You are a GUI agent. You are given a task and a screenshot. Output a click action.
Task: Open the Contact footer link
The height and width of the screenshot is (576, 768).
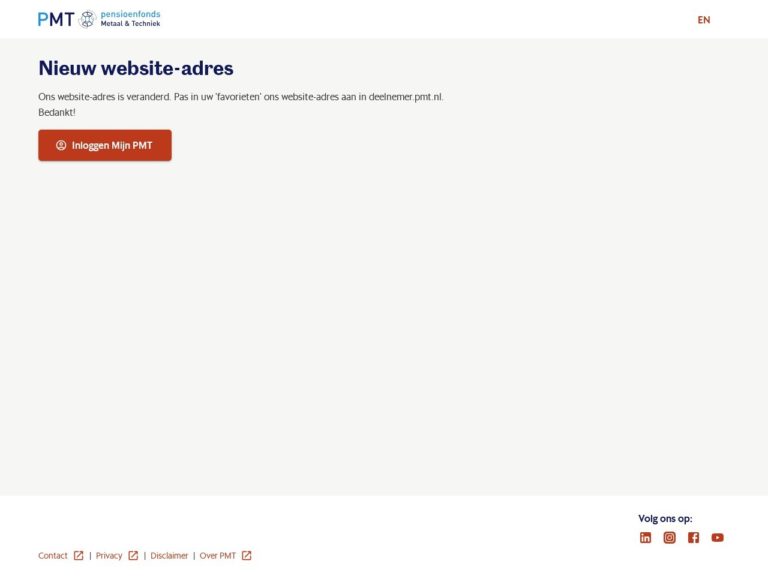pos(52,555)
